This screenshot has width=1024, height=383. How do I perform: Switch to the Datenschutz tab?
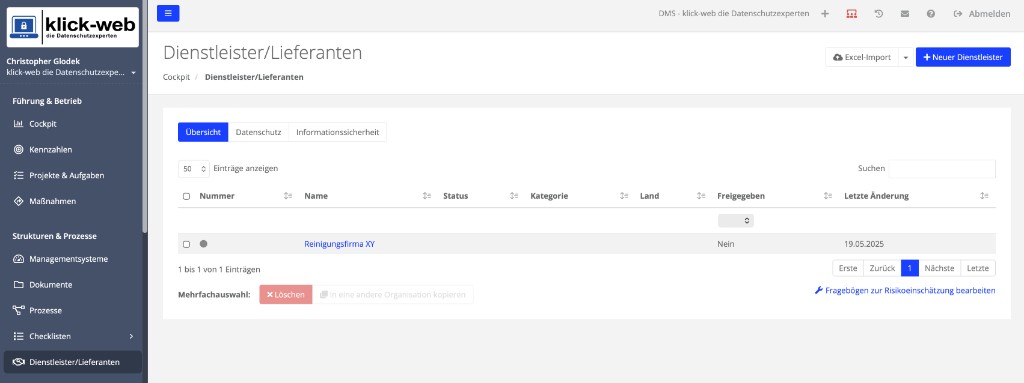coord(258,132)
